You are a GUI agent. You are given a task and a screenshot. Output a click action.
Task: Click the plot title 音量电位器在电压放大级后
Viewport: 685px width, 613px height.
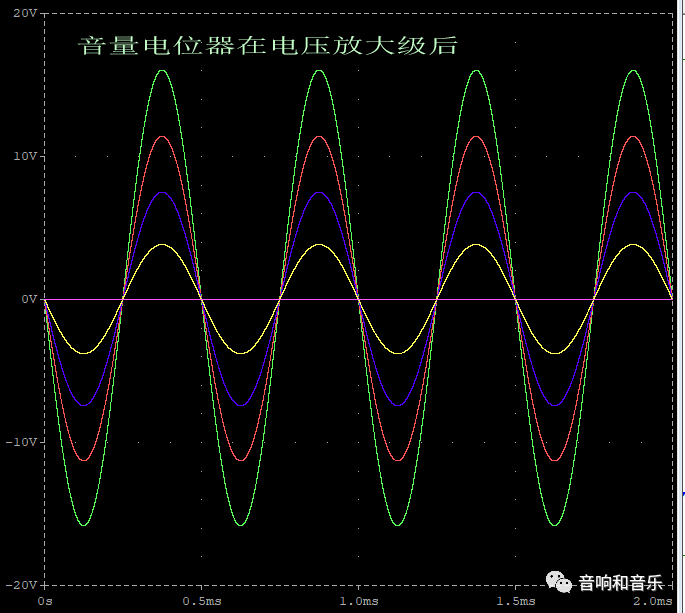pyautogui.click(x=267, y=46)
